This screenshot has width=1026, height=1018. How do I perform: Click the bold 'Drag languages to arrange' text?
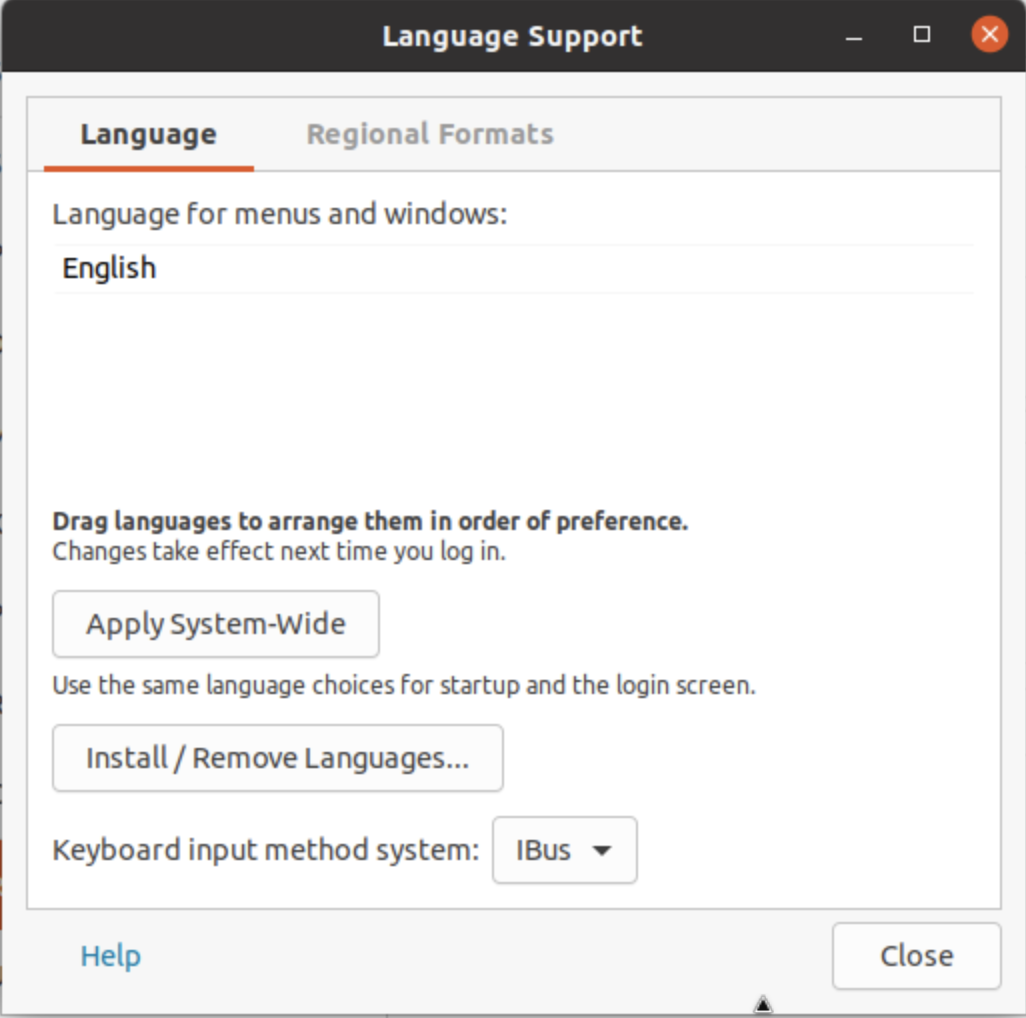[370, 521]
